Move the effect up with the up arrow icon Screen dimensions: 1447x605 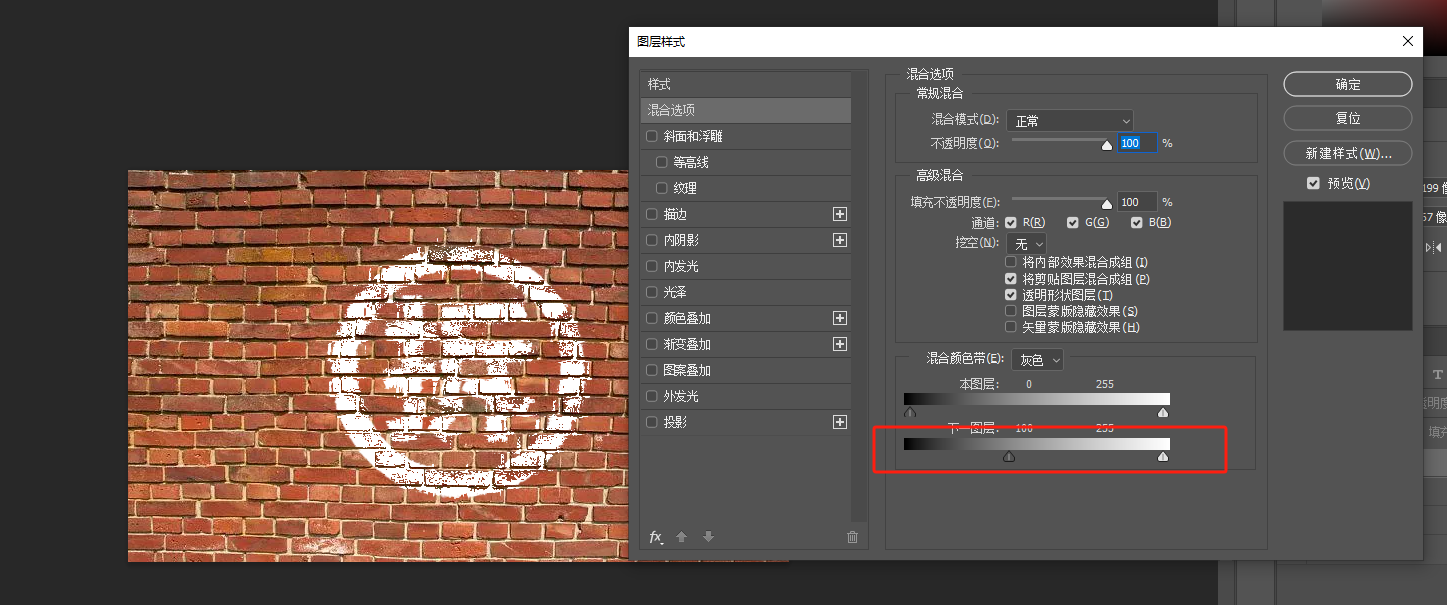pos(681,537)
